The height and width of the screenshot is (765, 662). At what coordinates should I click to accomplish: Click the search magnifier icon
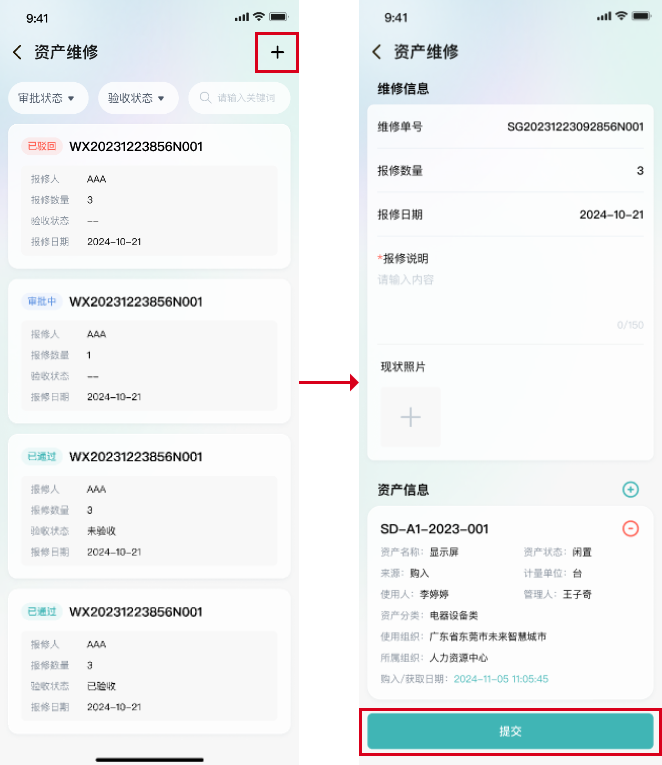(205, 98)
